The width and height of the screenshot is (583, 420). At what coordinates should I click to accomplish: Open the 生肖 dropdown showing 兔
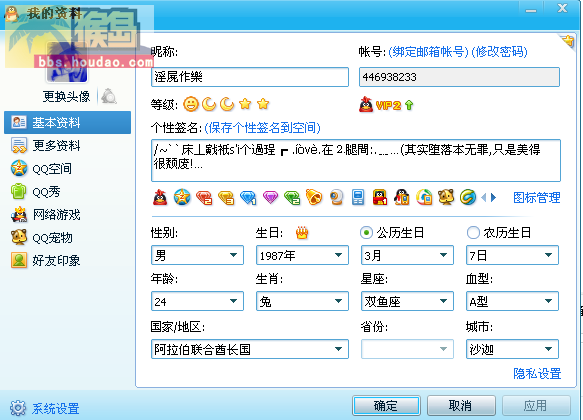click(x=302, y=301)
